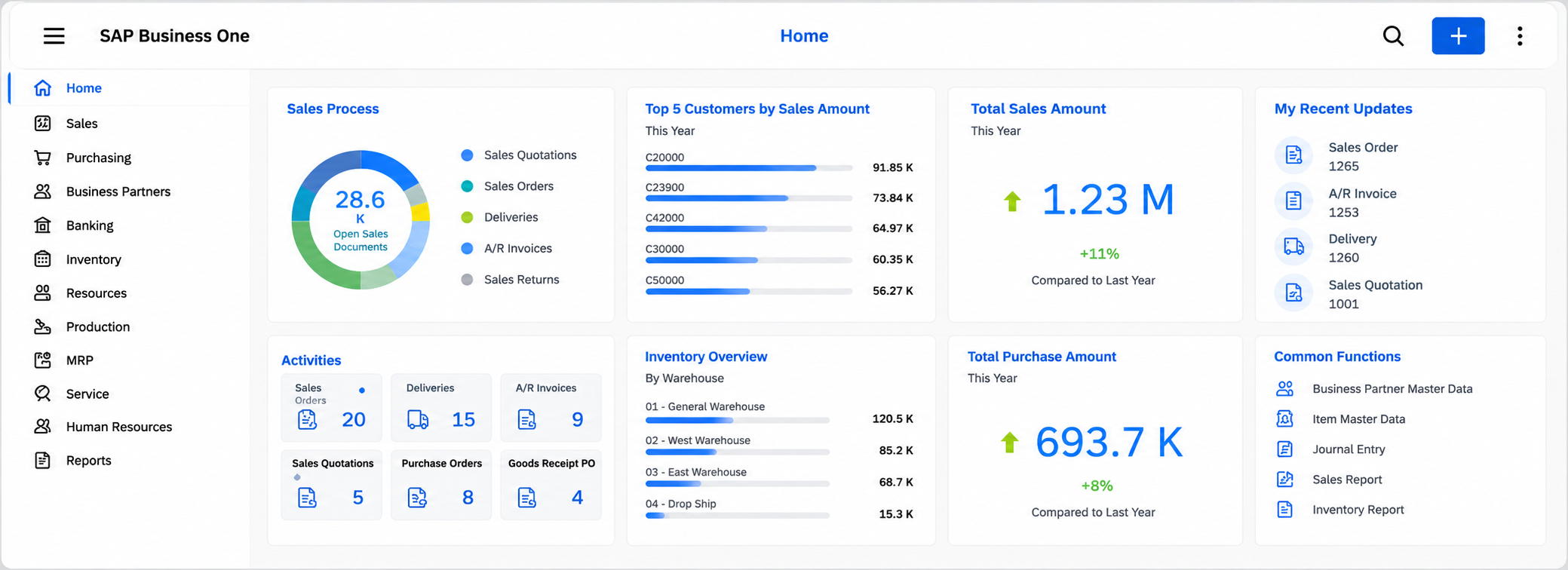Click the Service icon in sidebar
1568x570 pixels.
(x=43, y=394)
